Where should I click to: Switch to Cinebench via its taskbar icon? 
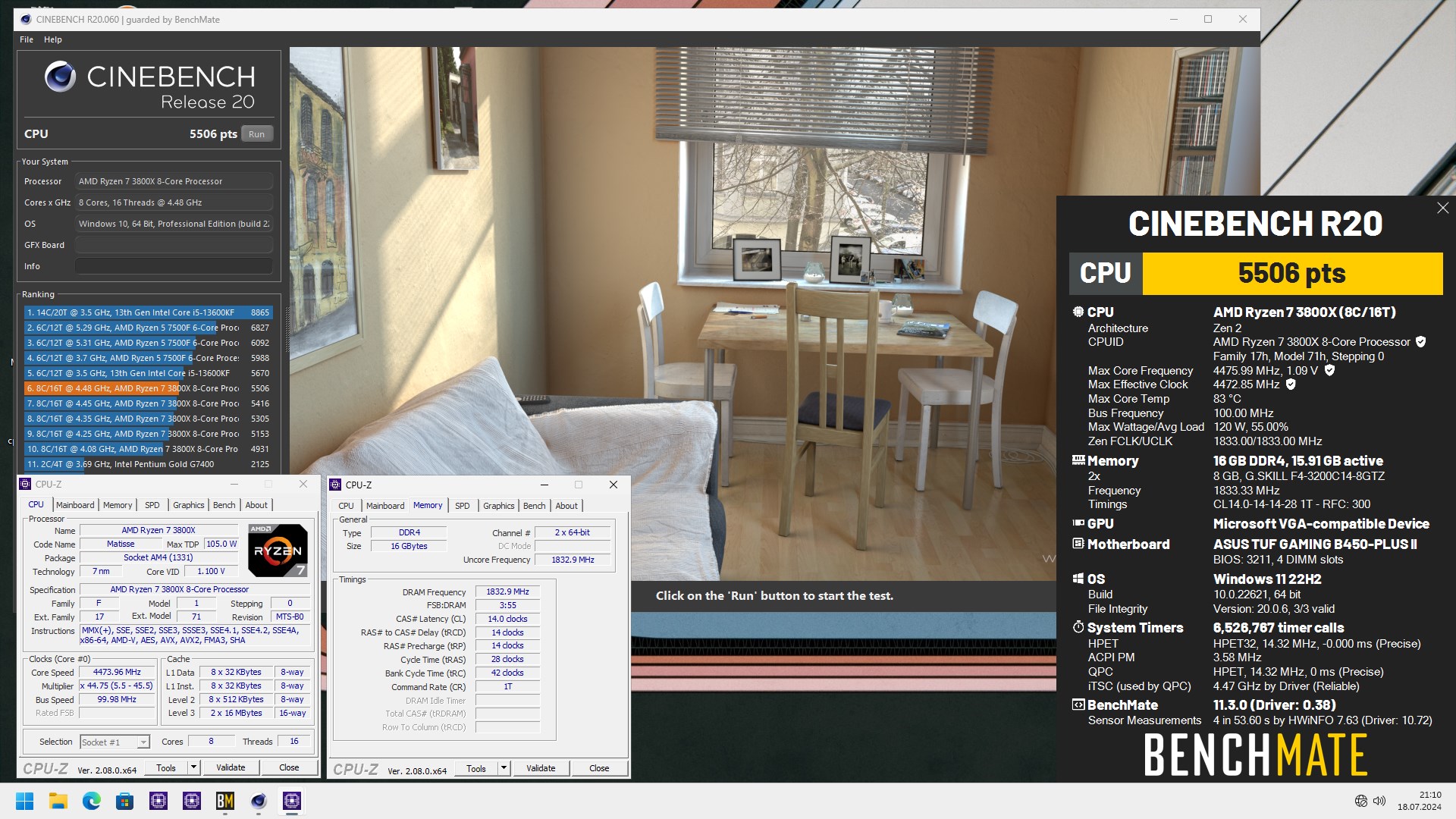tap(259, 801)
